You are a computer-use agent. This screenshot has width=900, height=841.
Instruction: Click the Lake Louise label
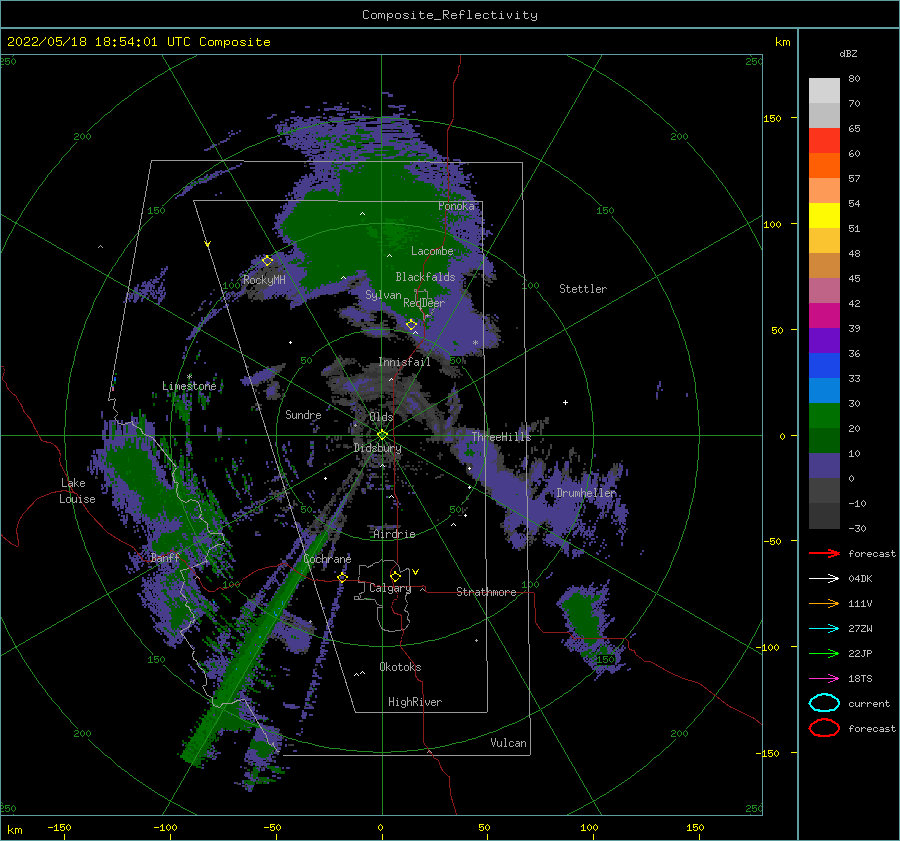[77, 491]
